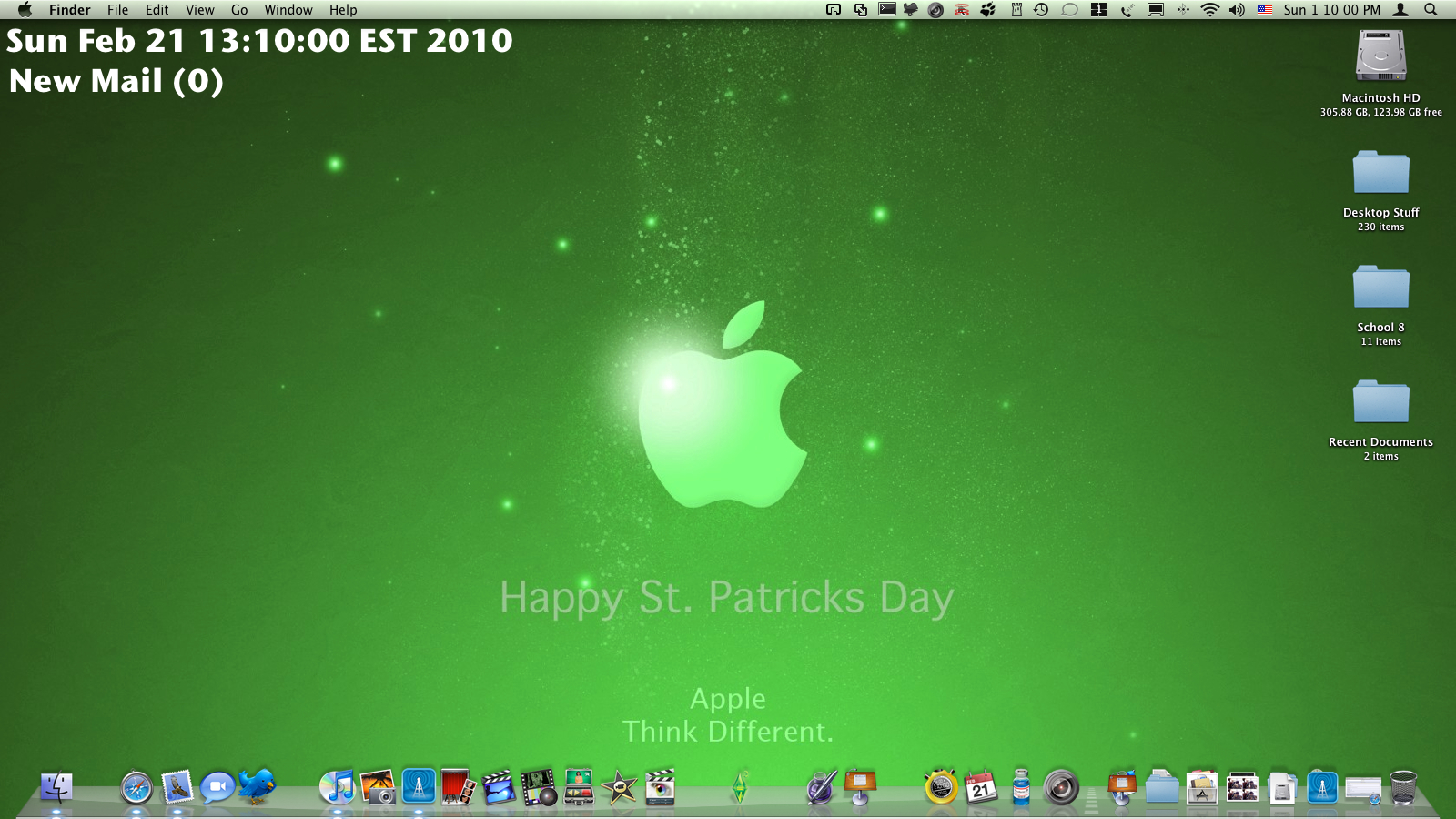Launch iMovie star icon in dock
The width and height of the screenshot is (1456, 819).
[x=620, y=787]
